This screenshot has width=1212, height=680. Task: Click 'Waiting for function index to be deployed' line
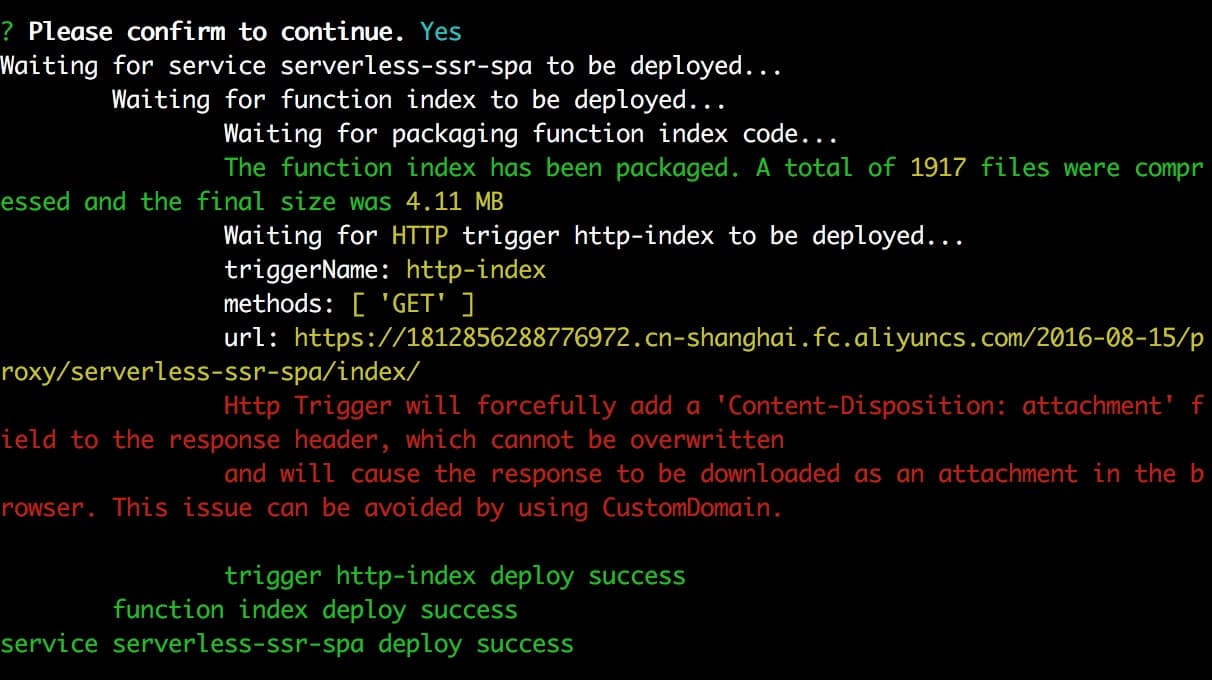[x=418, y=99]
